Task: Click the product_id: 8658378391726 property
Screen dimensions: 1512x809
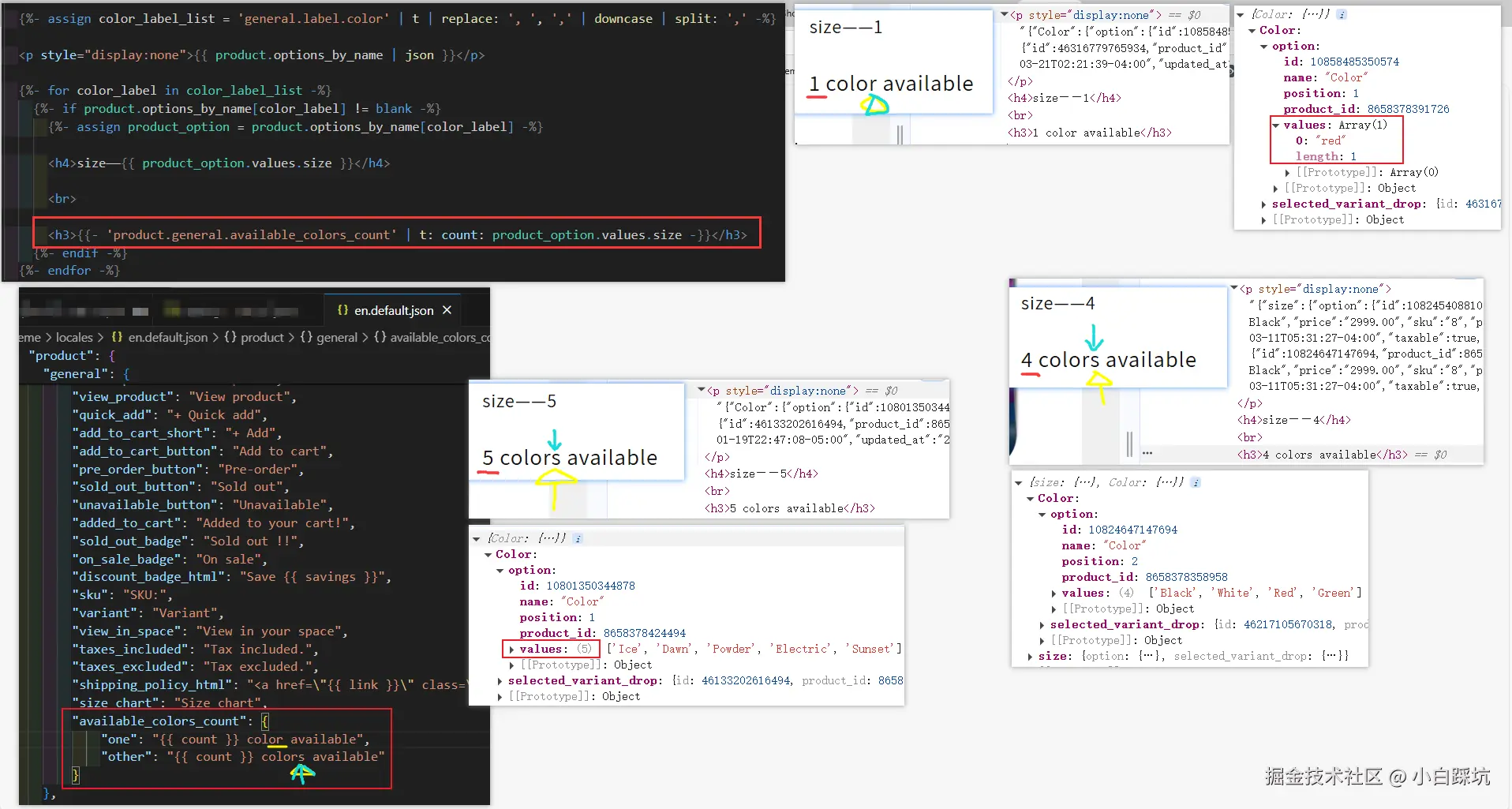Action: [x=1366, y=109]
